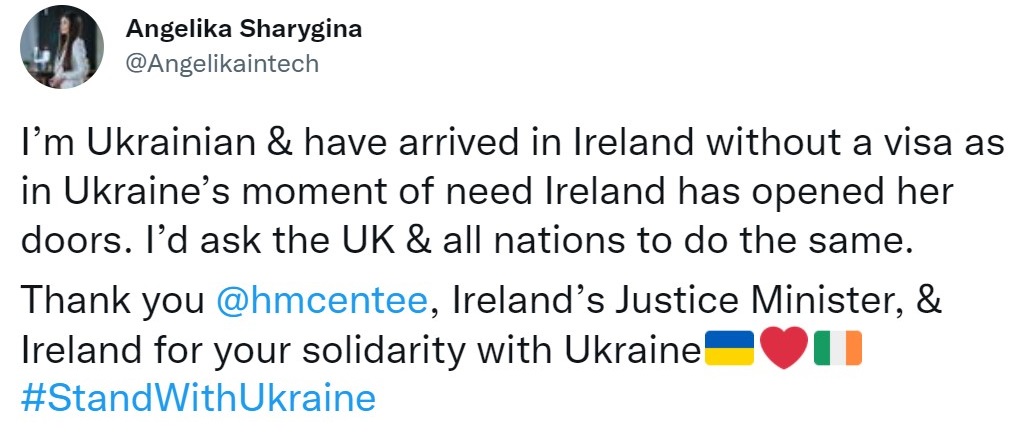Image resolution: width=1020 pixels, height=433 pixels.
Task: Open the display name Angelika Sharygina
Action: tap(243, 29)
